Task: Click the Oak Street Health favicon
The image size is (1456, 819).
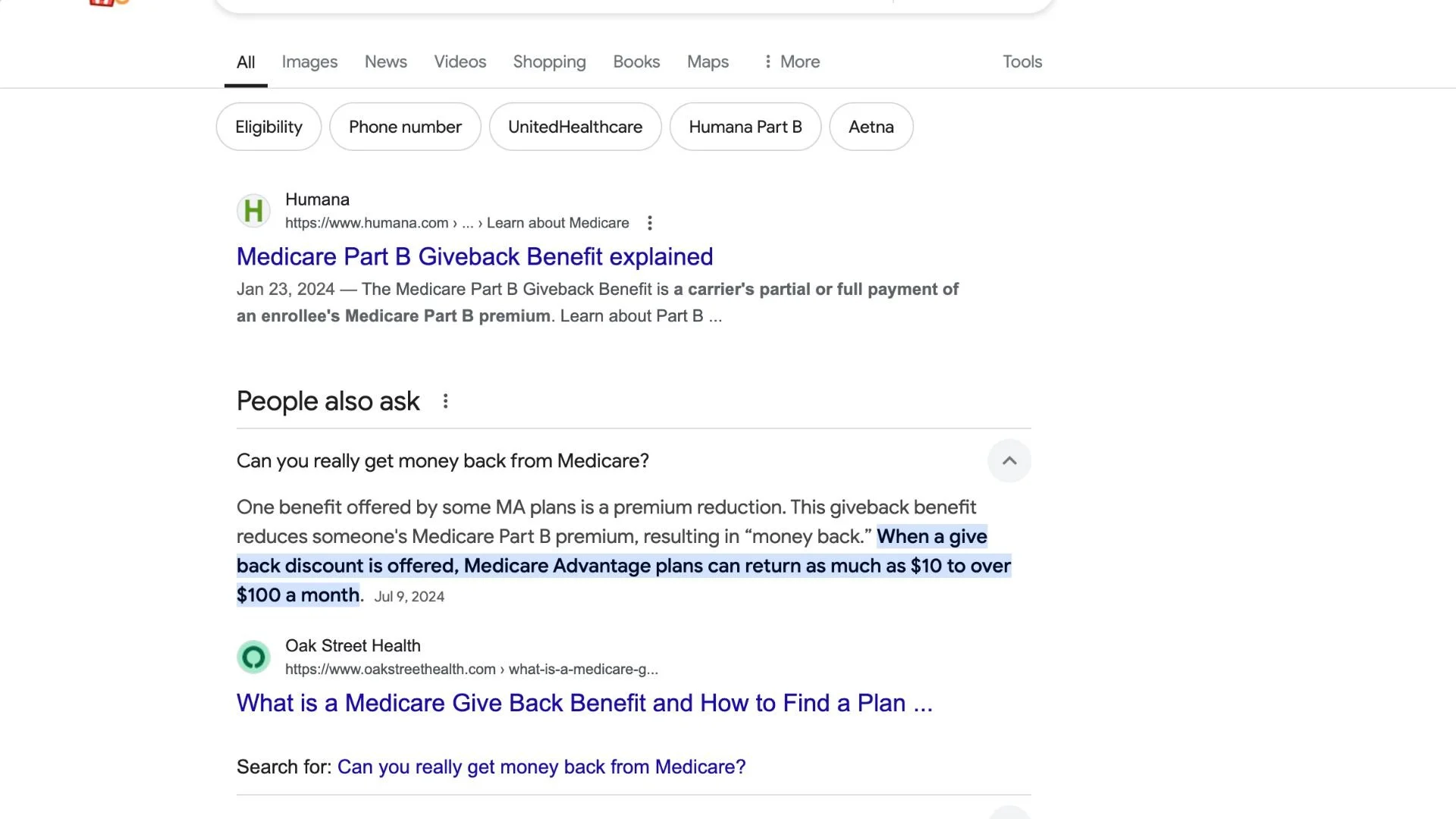Action: [254, 657]
